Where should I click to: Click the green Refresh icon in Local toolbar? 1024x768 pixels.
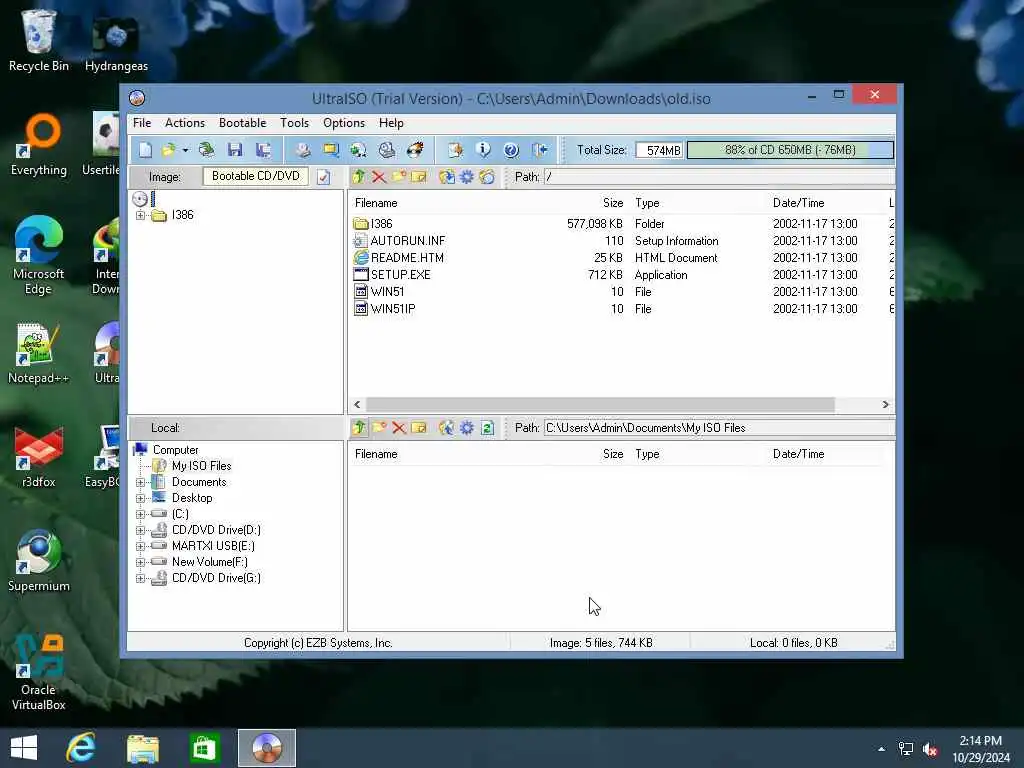point(487,428)
